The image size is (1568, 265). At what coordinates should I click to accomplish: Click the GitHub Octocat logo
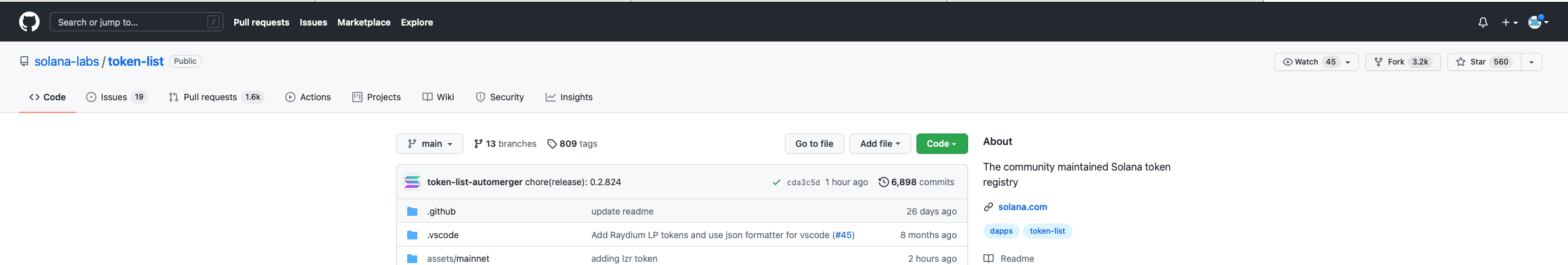(29, 22)
